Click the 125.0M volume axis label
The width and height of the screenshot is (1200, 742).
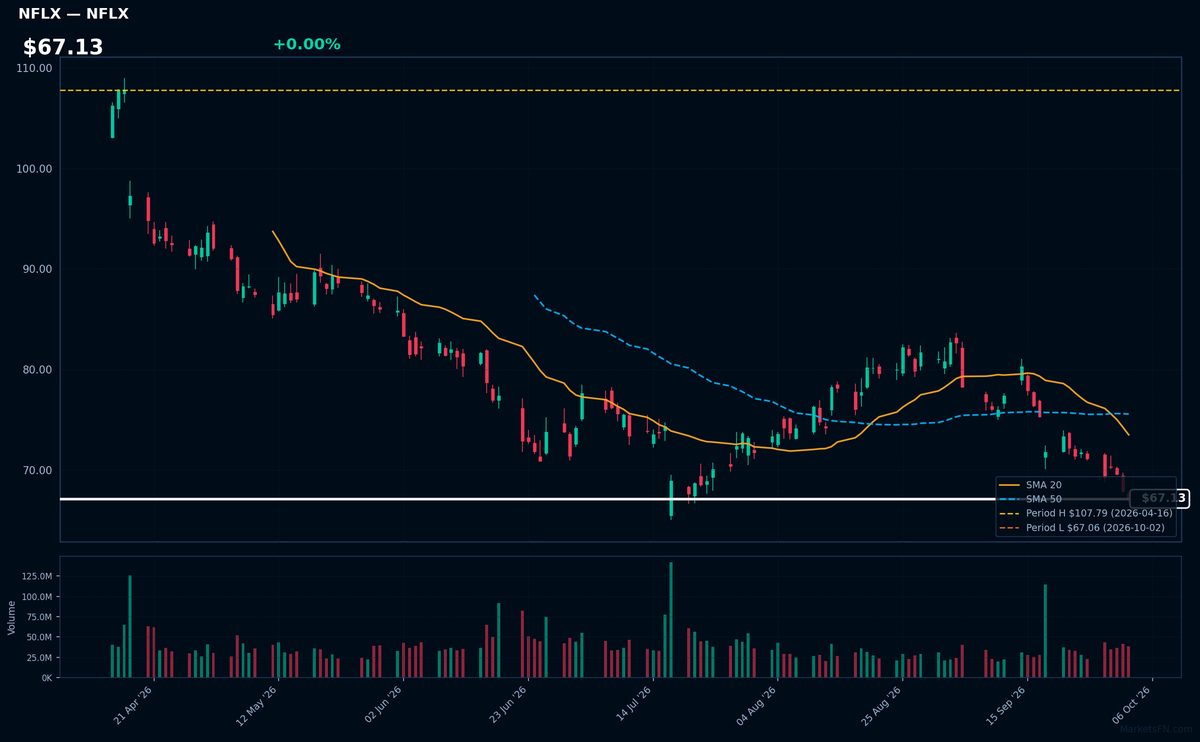click(38, 576)
